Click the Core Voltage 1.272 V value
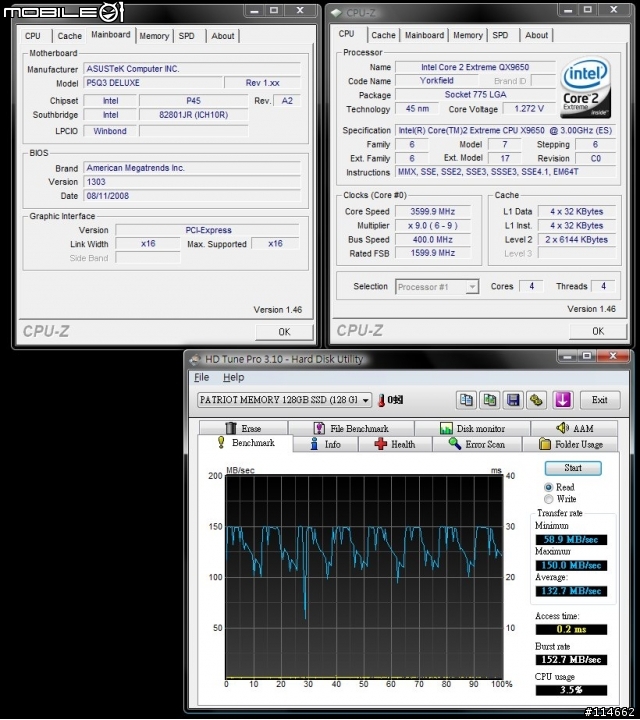 (529, 109)
